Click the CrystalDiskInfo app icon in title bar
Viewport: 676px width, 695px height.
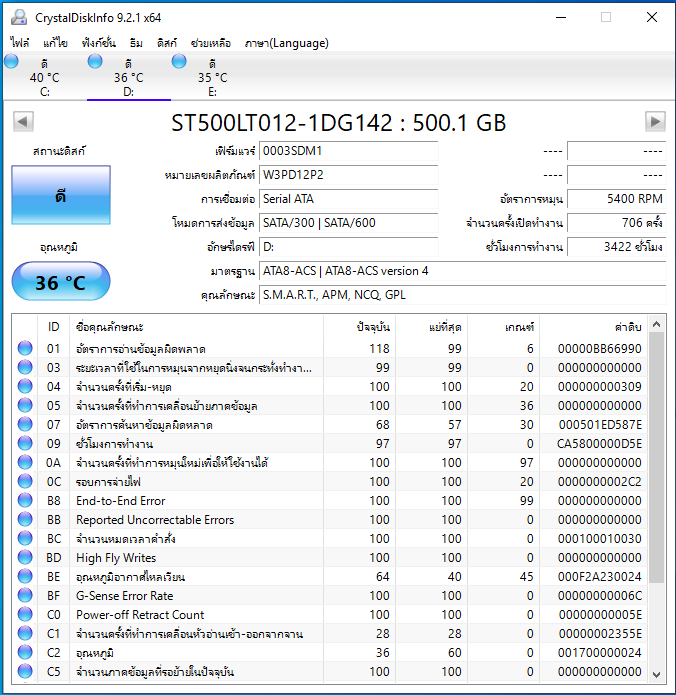(18, 17)
